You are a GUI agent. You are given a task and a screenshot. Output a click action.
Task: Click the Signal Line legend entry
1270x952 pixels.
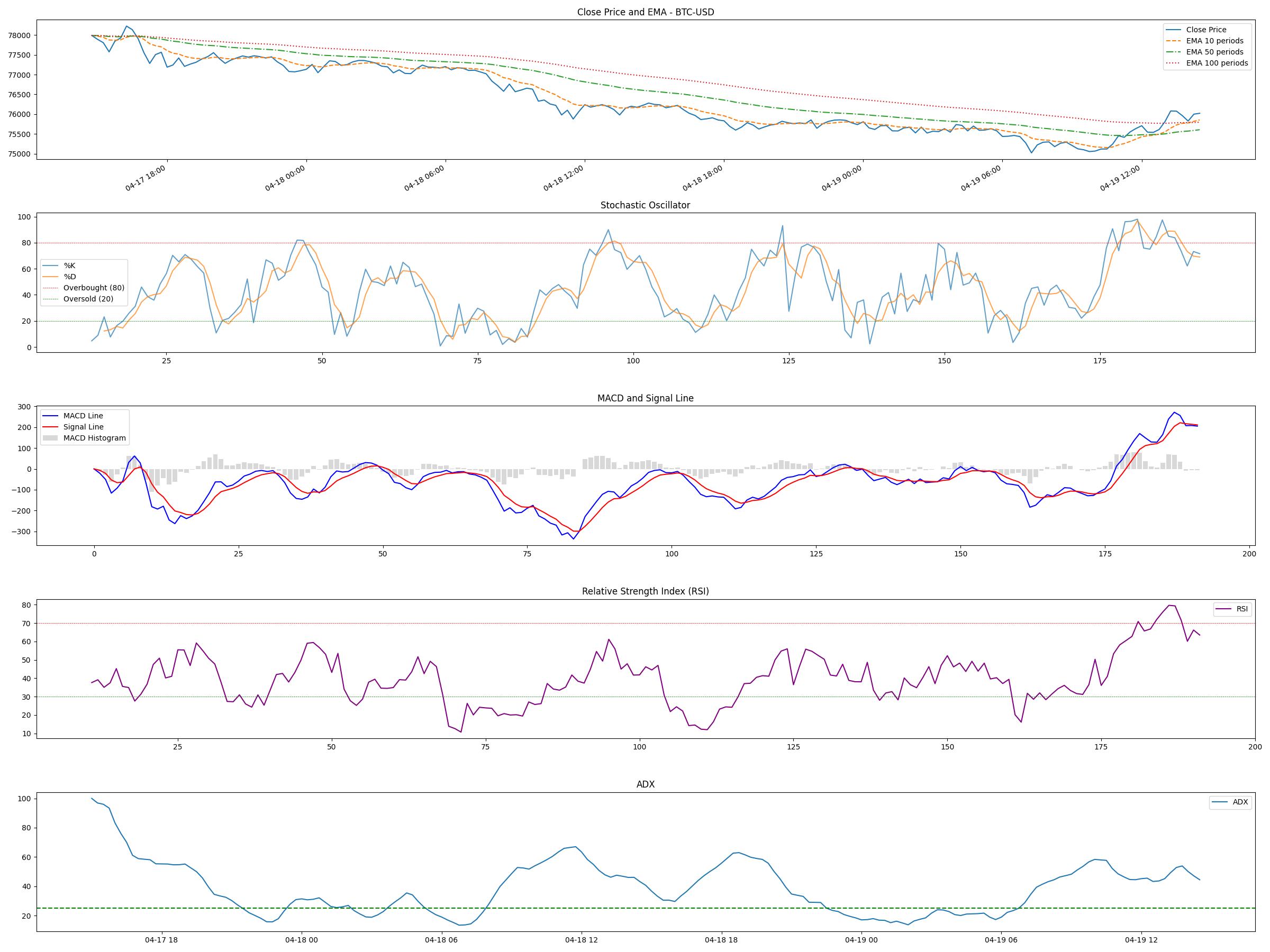83,427
